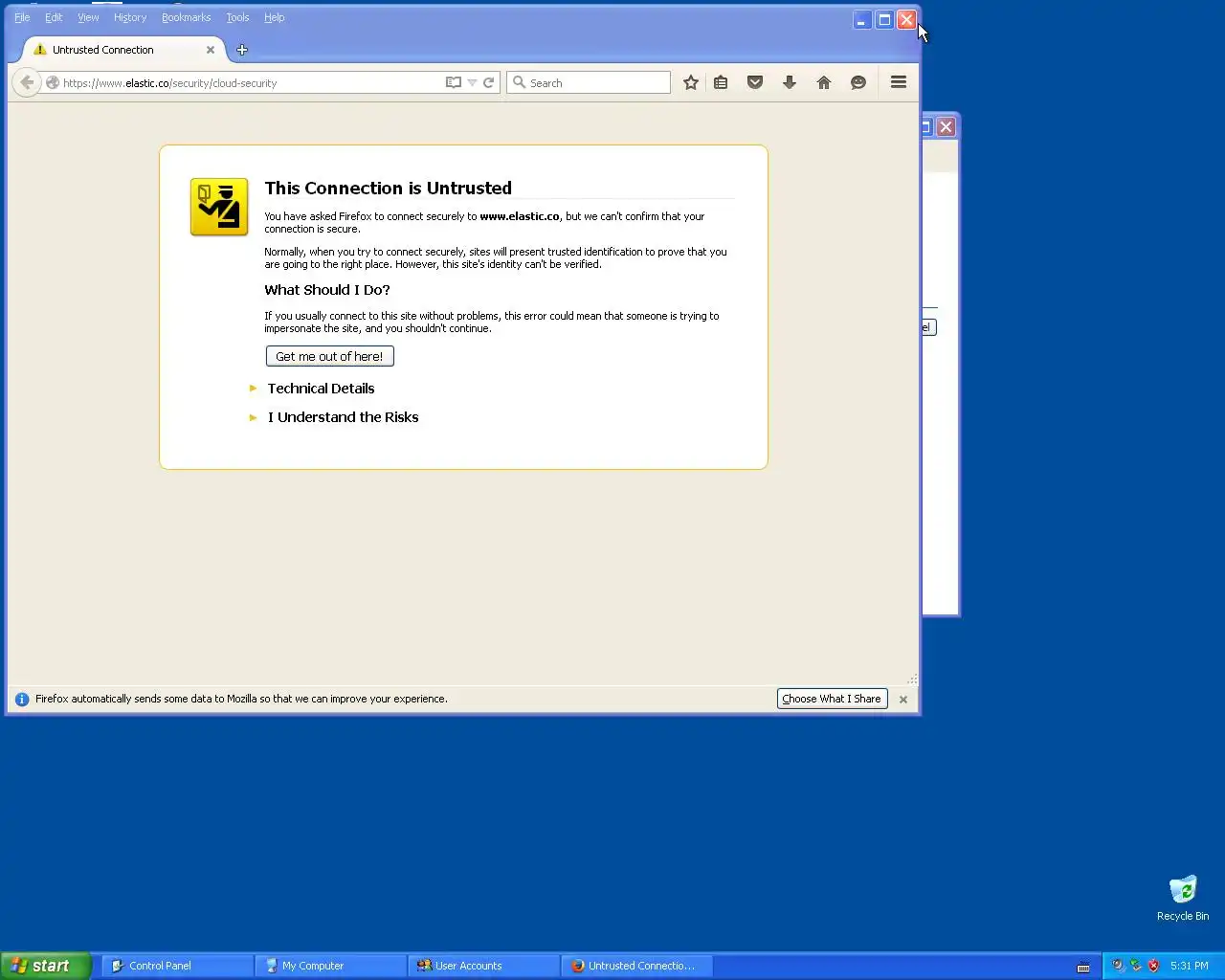Open the Recycle Bin desktop icon
The height and width of the screenshot is (980, 1225).
(1183, 898)
